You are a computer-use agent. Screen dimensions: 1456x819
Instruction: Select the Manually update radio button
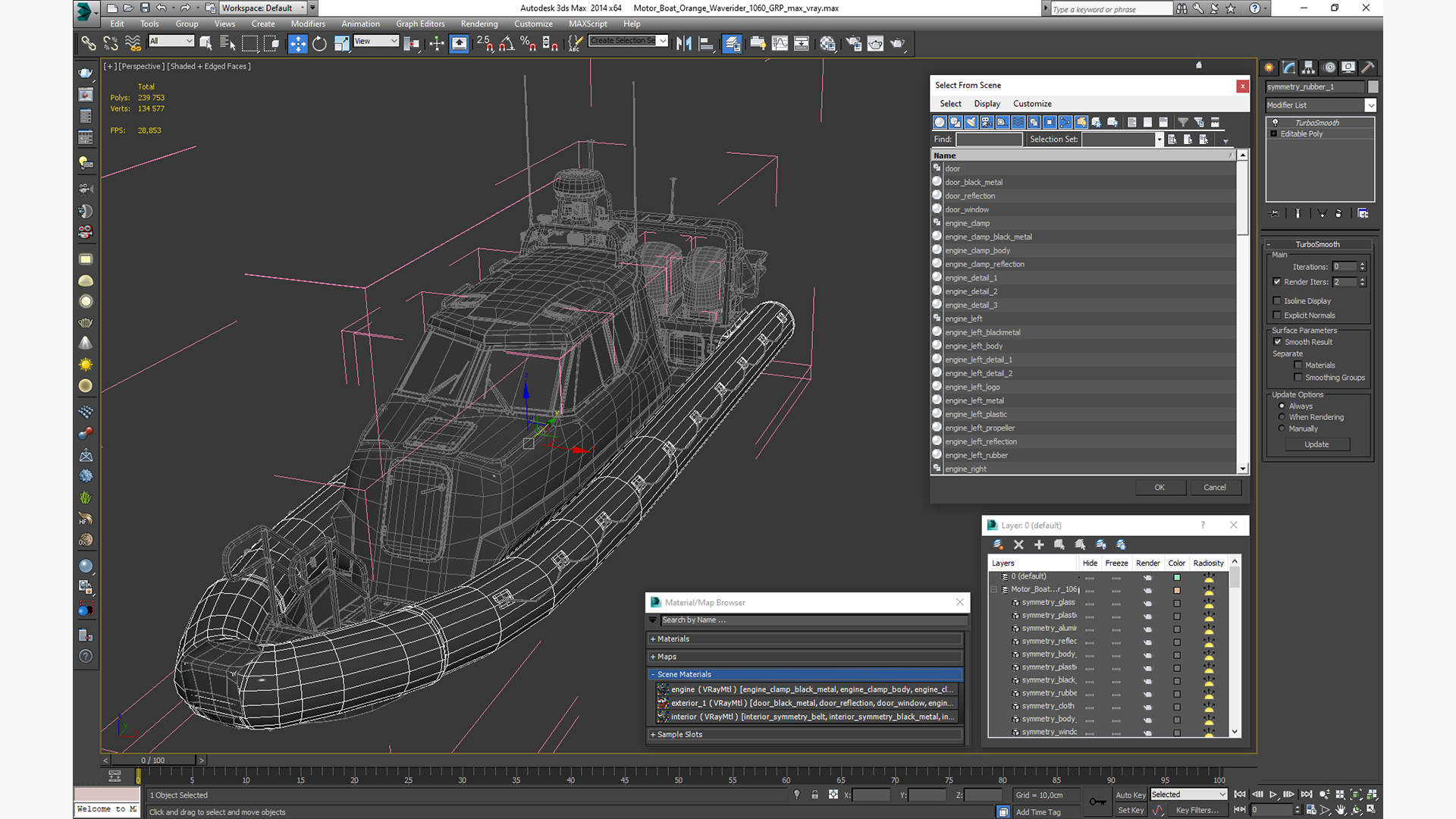pos(1282,428)
